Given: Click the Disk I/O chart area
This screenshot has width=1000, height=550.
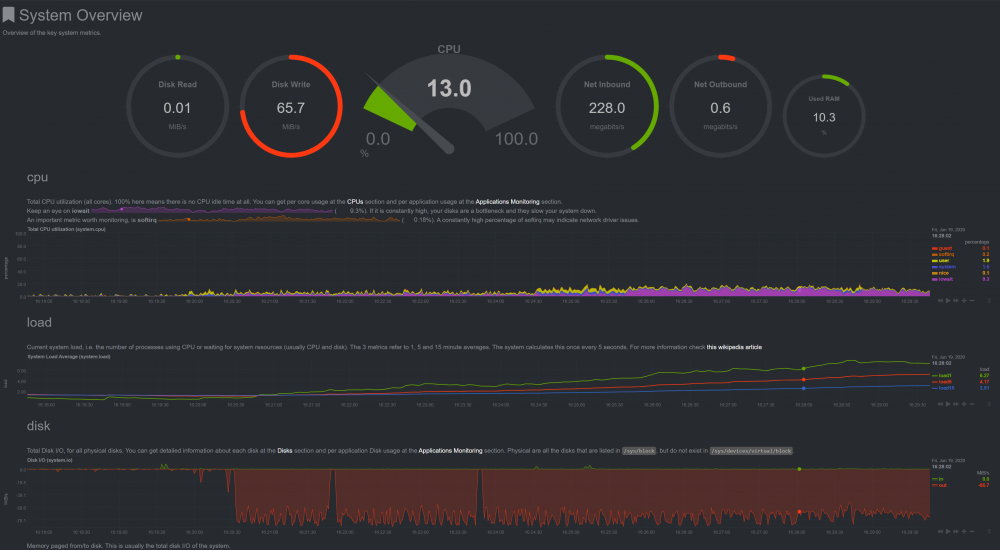Looking at the screenshot, I should [478, 496].
